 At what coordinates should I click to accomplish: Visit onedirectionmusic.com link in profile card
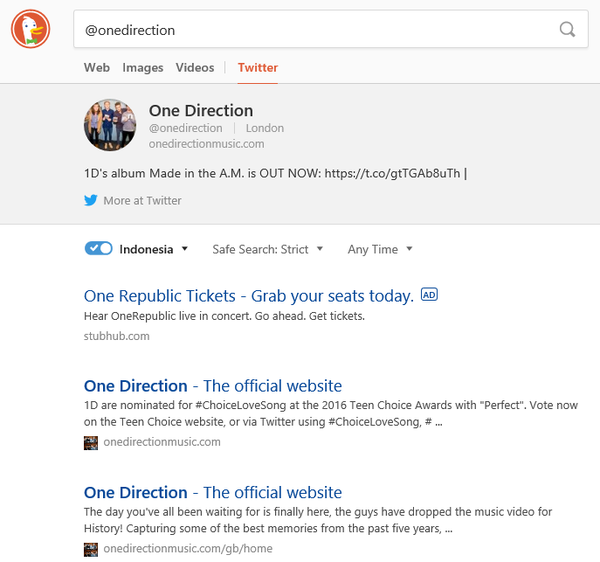pyautogui.click(x=206, y=144)
